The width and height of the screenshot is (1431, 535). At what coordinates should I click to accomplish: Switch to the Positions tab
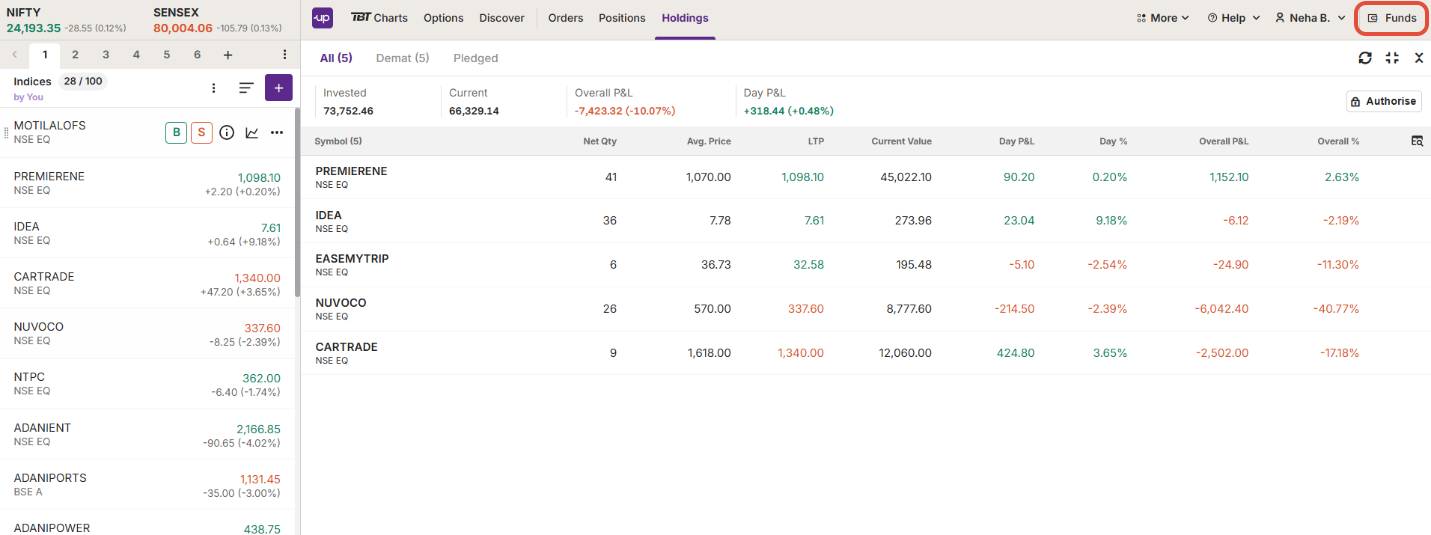[622, 18]
